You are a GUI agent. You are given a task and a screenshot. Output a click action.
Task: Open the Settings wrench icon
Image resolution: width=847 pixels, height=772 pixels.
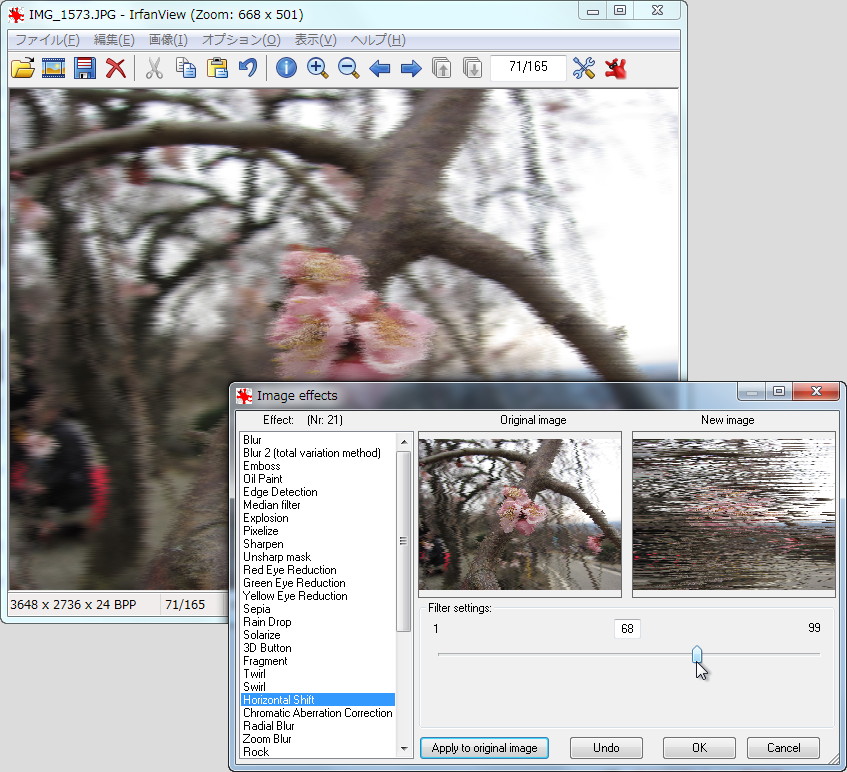[x=584, y=68]
